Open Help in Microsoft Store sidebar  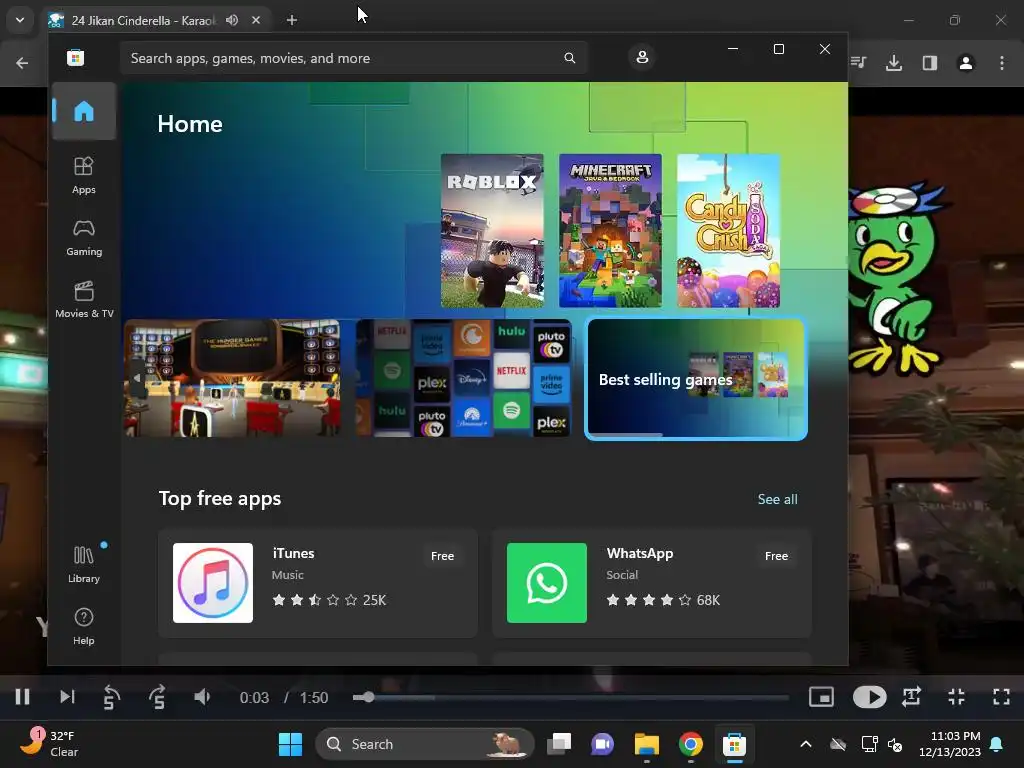84,626
